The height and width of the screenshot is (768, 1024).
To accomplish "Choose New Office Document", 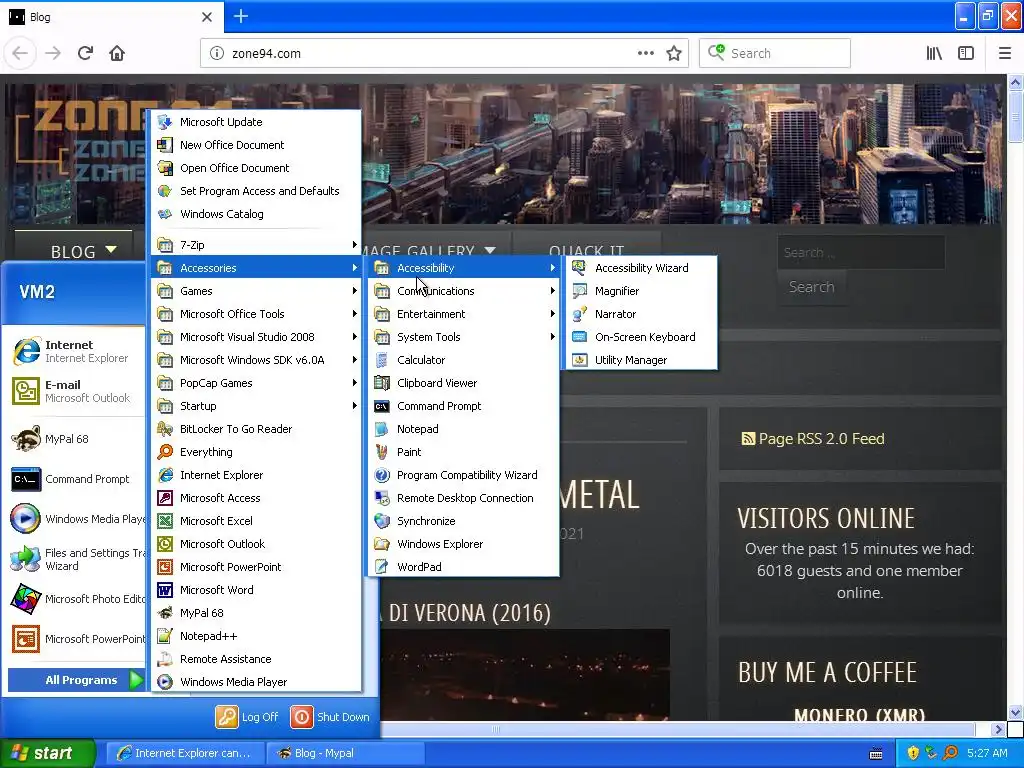I will pyautogui.click(x=256, y=145).
